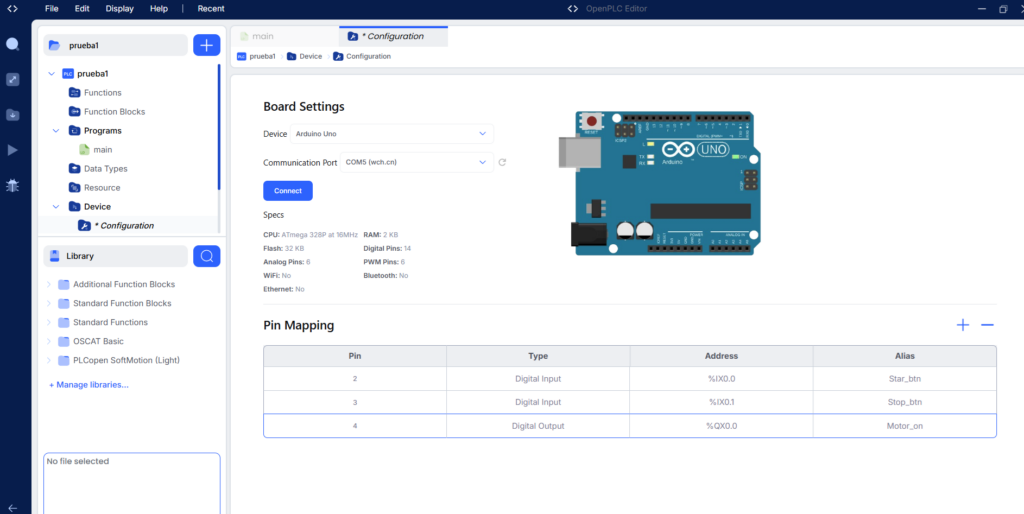1024x514 pixels.
Task: Click the debugger bug sidebar icon
Action: [x=12, y=185]
